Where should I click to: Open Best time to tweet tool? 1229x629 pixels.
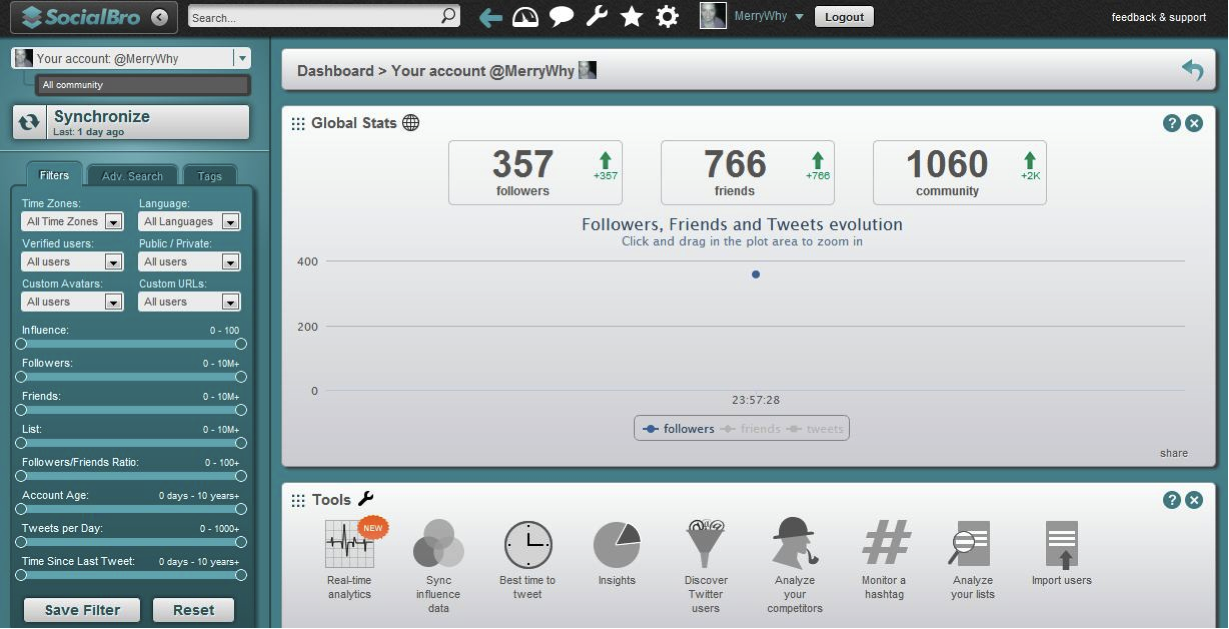(527, 560)
